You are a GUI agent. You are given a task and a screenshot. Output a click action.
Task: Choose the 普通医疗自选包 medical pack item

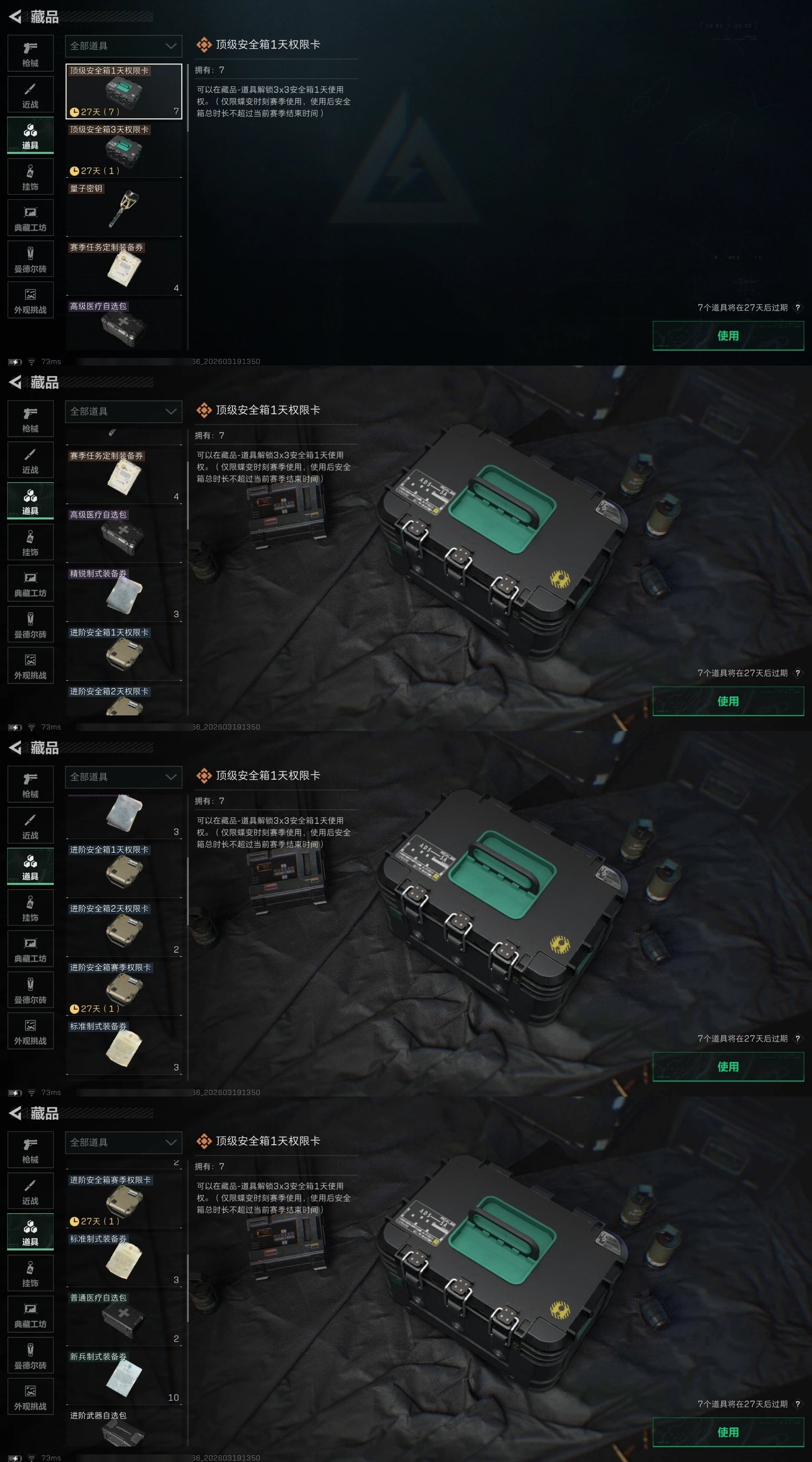tap(124, 1317)
